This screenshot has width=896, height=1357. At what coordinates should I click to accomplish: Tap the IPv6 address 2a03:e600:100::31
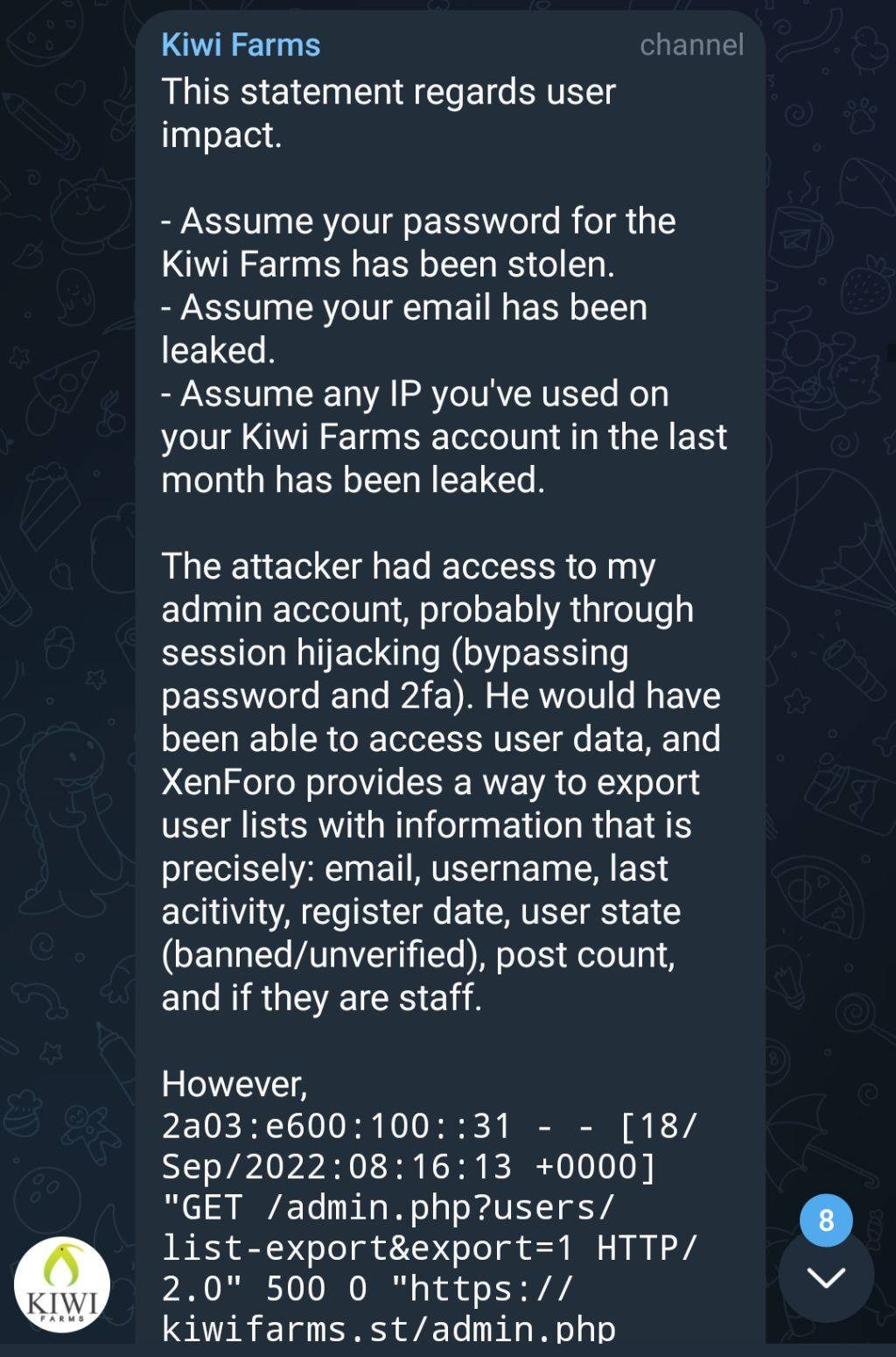[337, 1125]
